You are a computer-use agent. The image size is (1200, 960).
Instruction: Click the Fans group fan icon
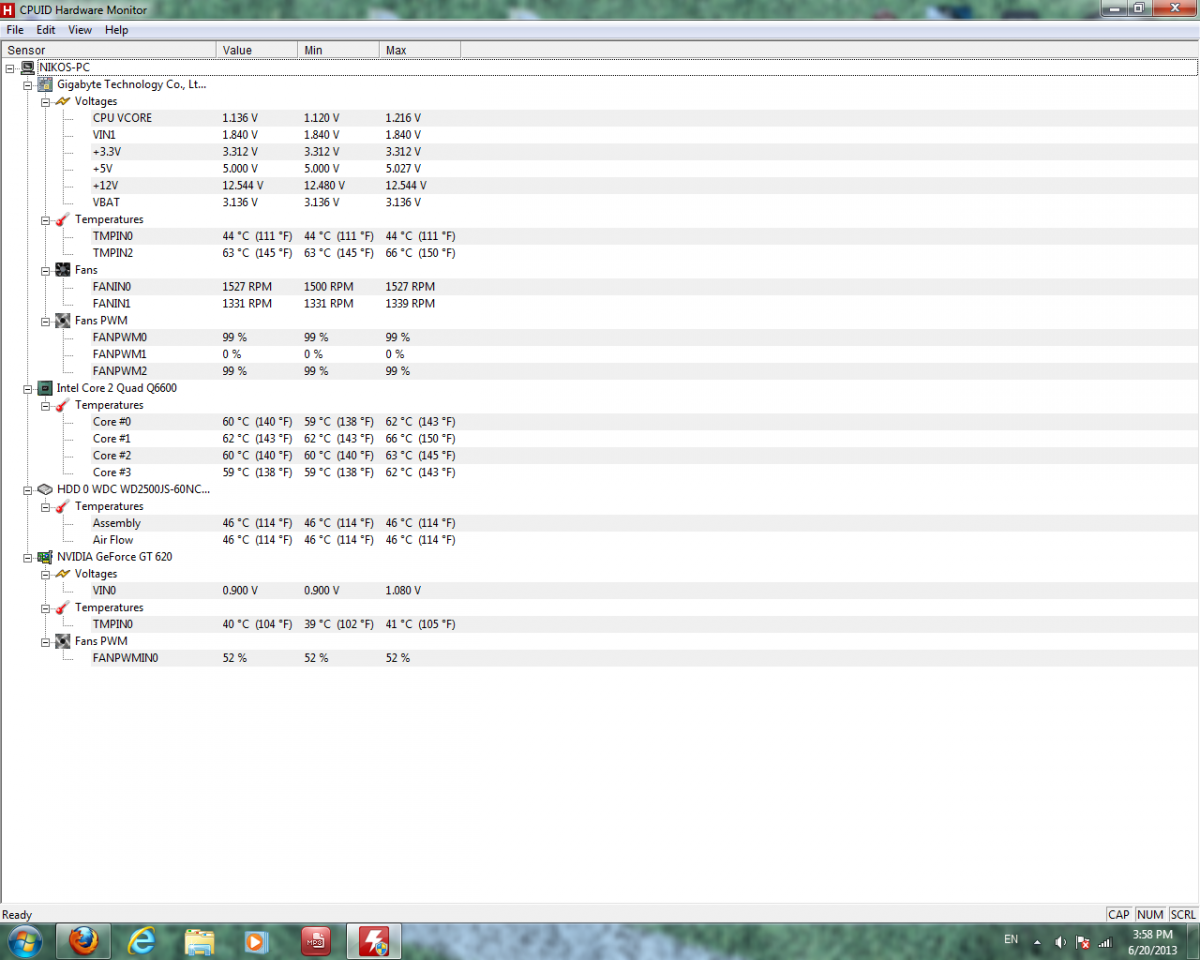click(63, 270)
